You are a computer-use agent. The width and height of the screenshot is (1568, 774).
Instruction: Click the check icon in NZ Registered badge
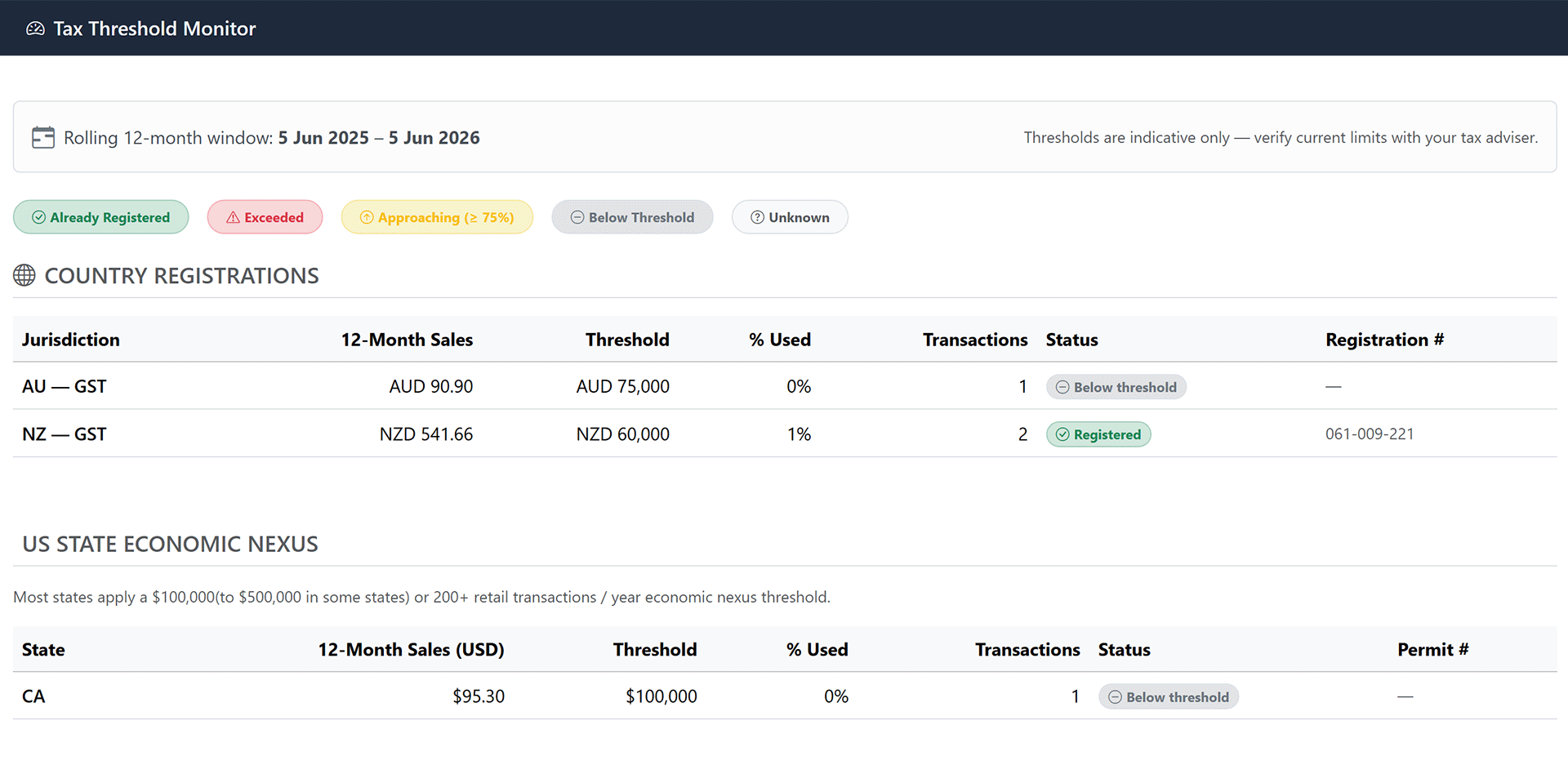point(1062,434)
